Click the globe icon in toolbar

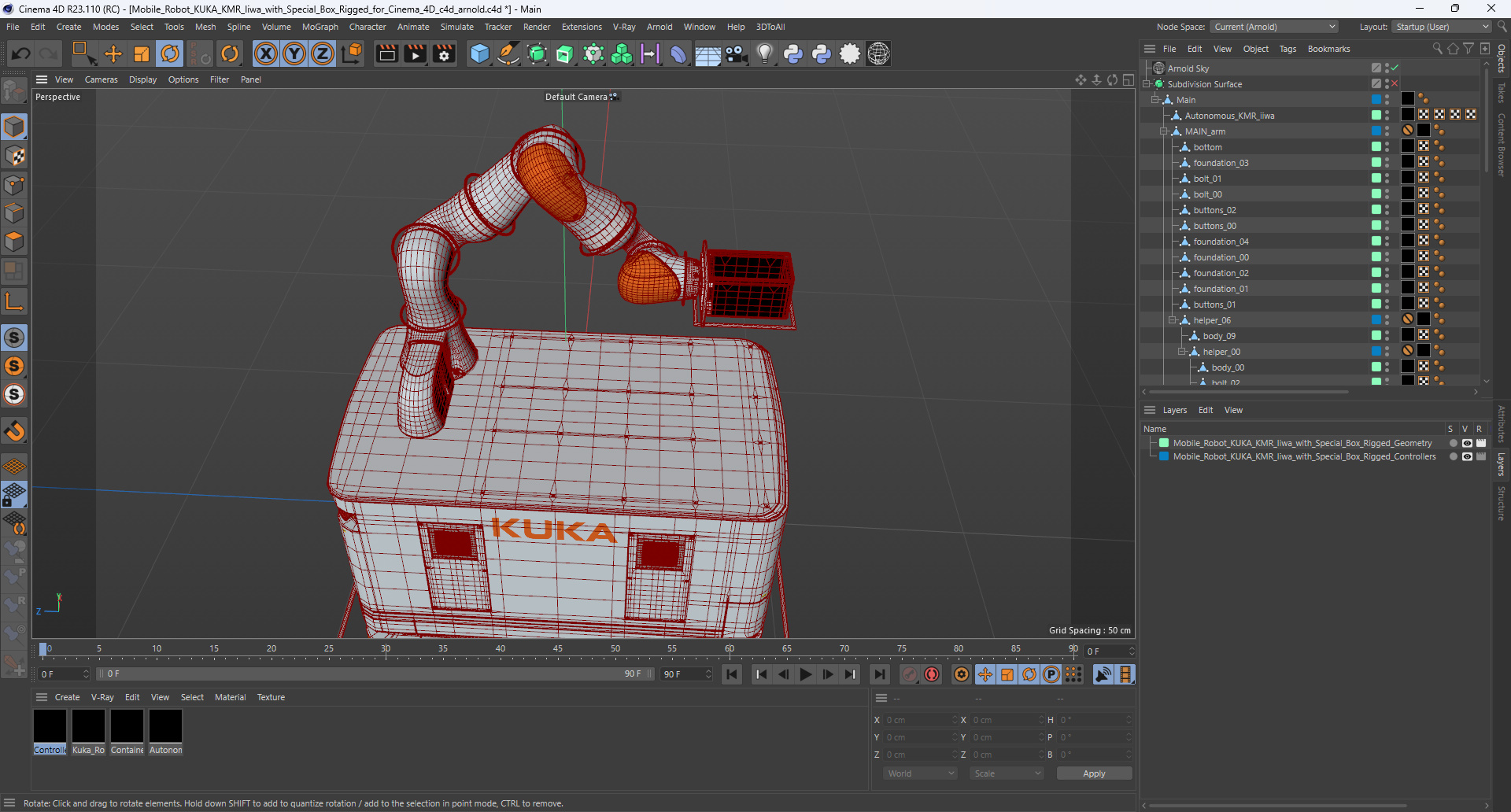pos(878,54)
